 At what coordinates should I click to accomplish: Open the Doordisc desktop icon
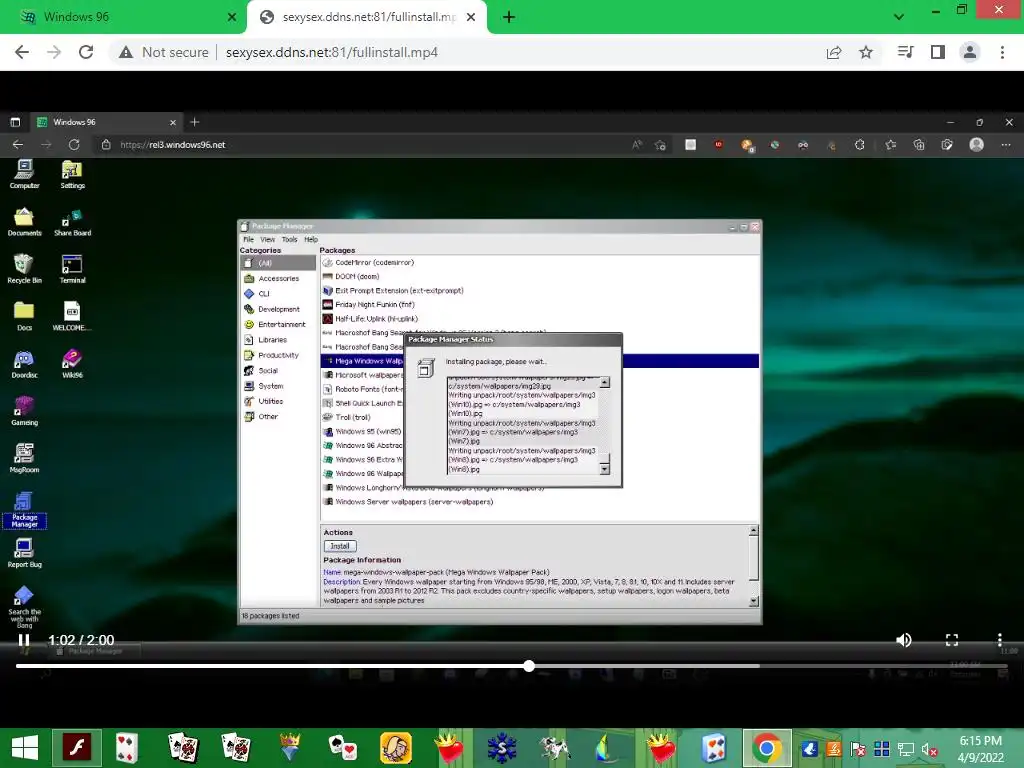pyautogui.click(x=24, y=364)
